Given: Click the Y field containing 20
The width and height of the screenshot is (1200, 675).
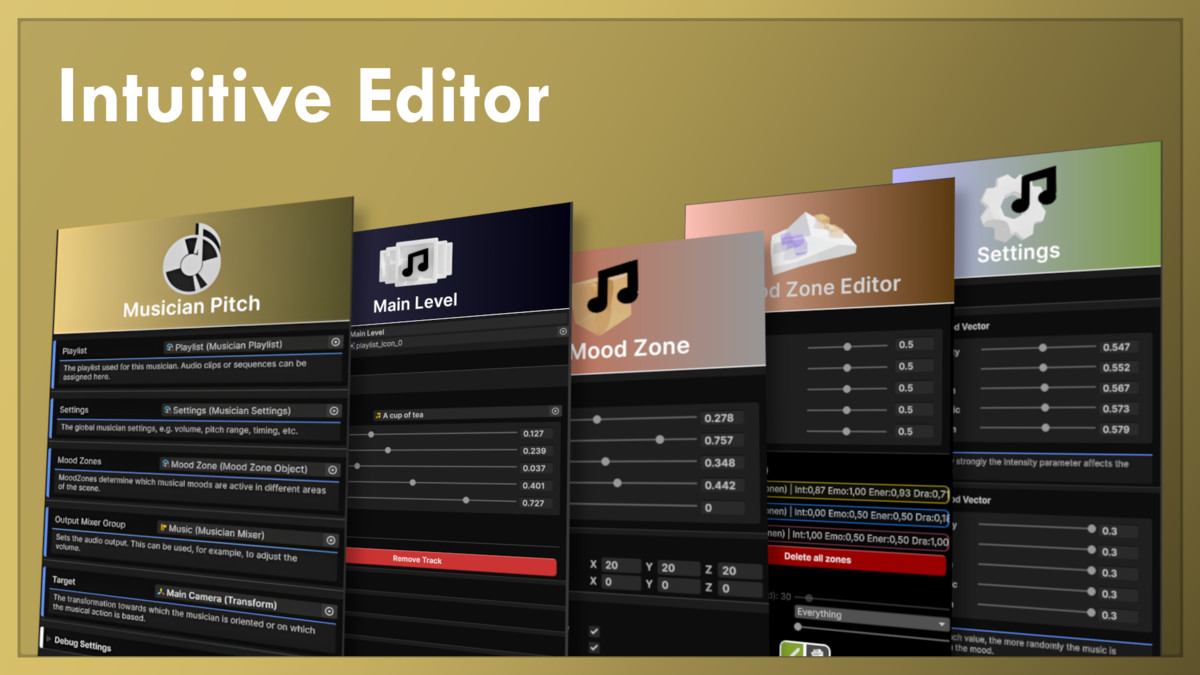Looking at the screenshot, I should (x=680, y=567).
